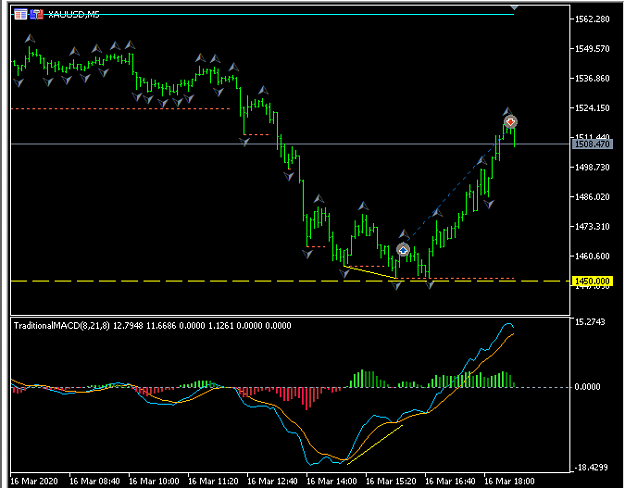The width and height of the screenshot is (625, 488).
Task: Click the 16 Mar 11:20 time label
Action: [213, 481]
